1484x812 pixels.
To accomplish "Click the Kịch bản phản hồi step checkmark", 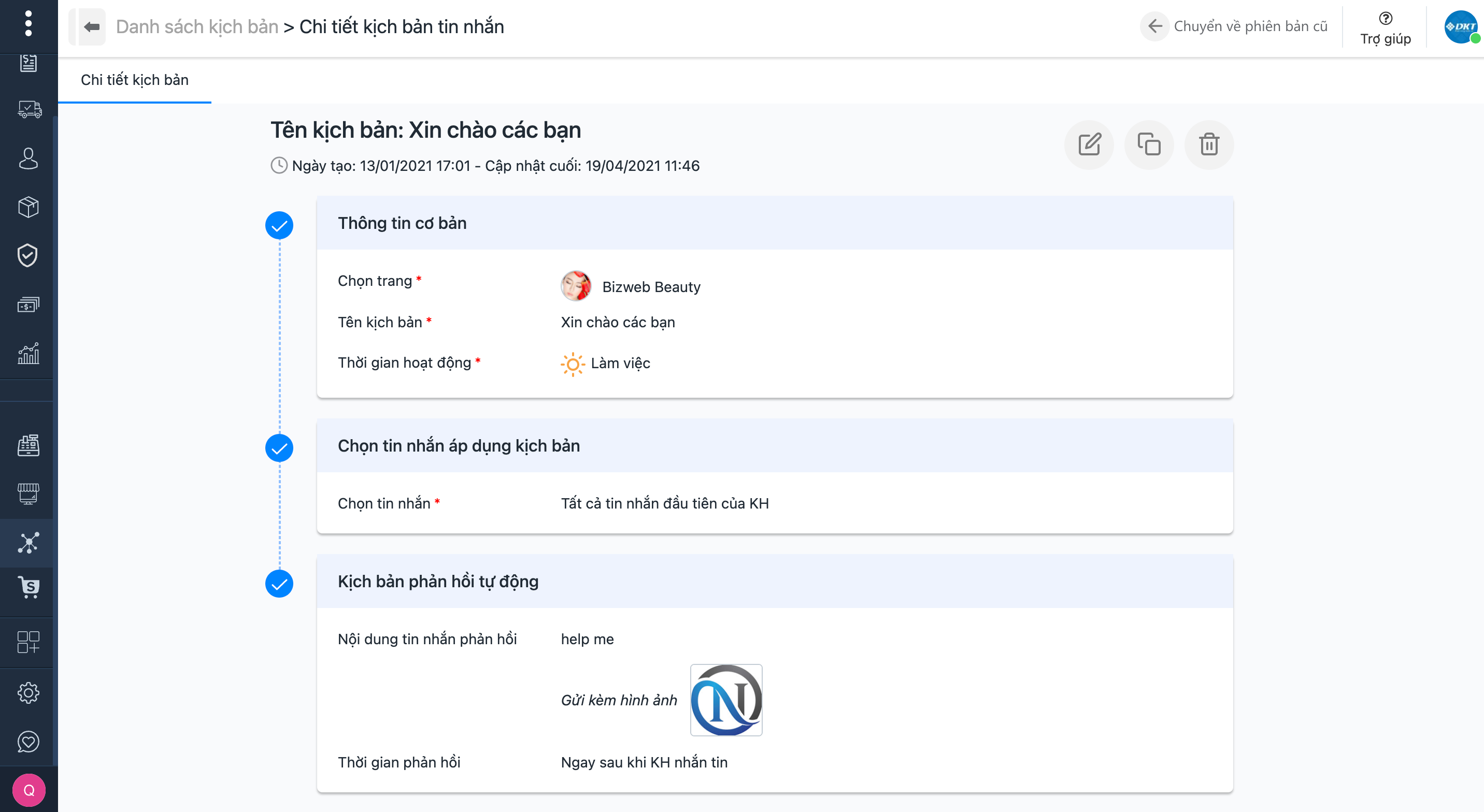I will [279, 584].
